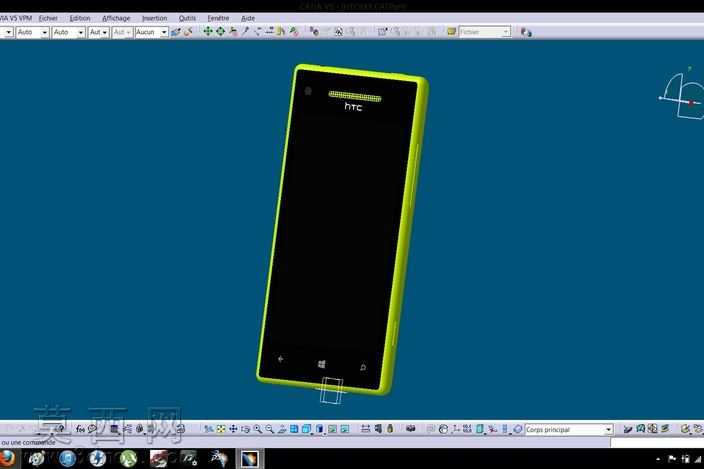Open the CATIA taskbar button with white border
This screenshot has width=704, height=469.
[x=249, y=459]
